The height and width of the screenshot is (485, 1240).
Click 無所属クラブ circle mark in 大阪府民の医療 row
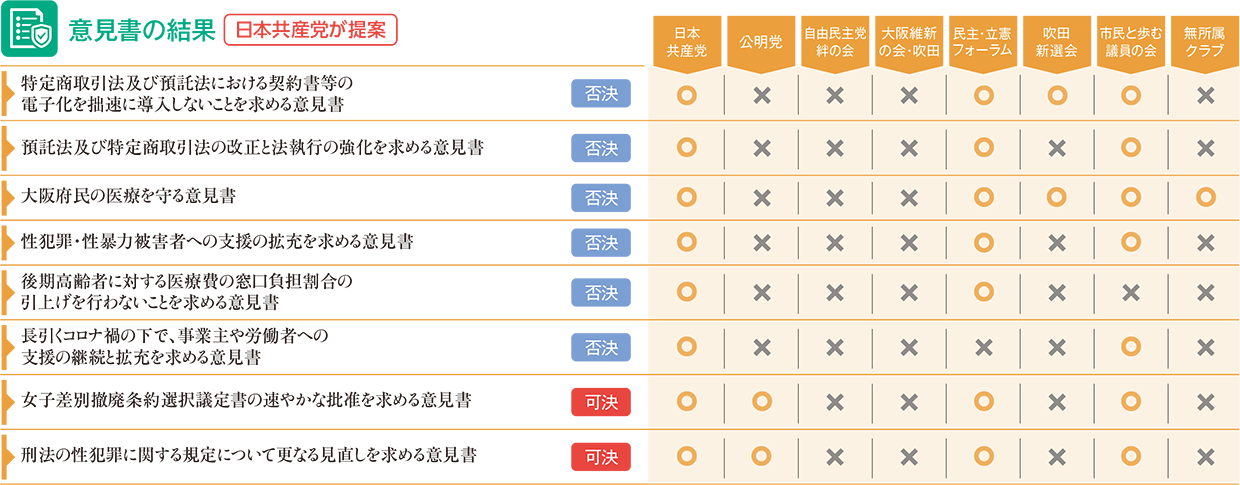click(1205, 196)
